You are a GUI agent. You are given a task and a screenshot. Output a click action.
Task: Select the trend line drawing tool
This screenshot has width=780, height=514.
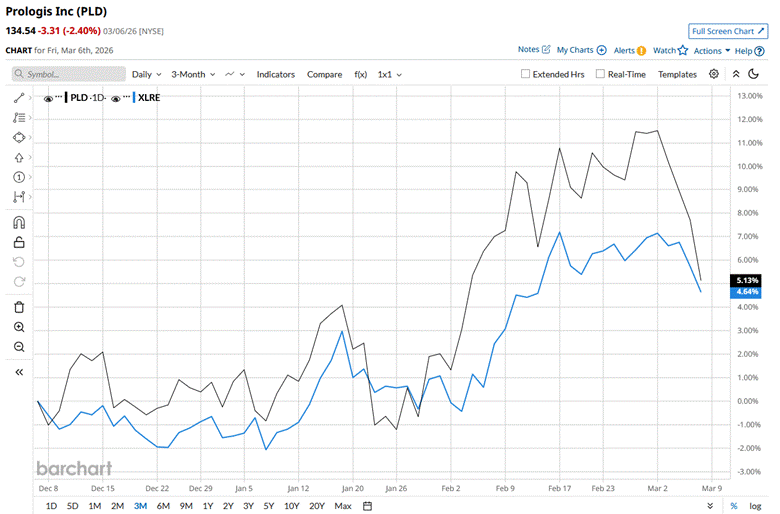(19, 98)
